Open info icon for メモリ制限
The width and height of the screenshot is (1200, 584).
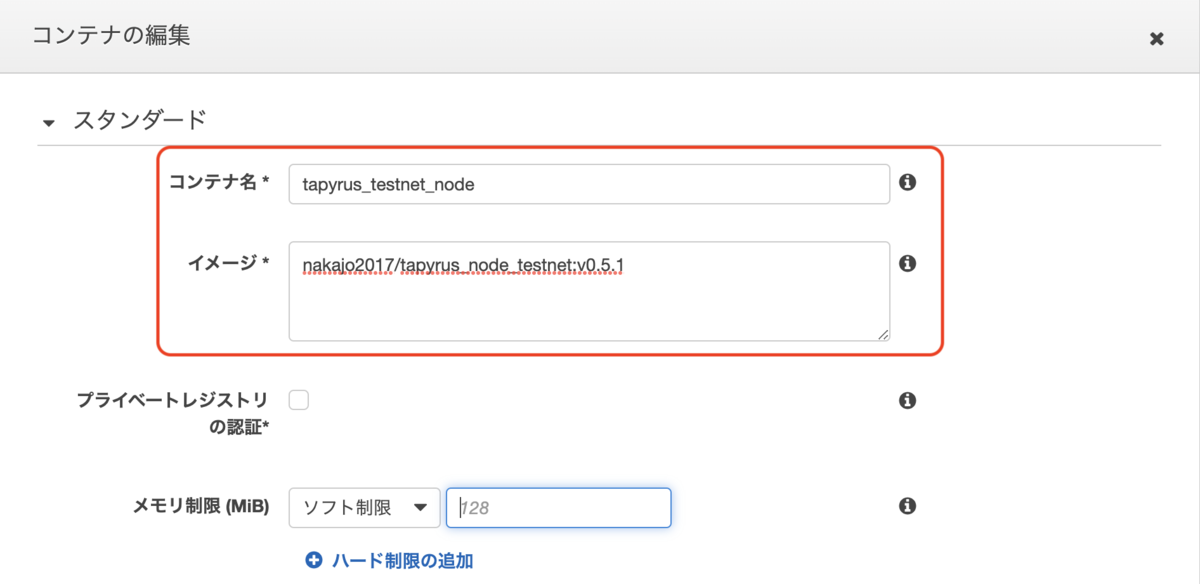(x=908, y=506)
